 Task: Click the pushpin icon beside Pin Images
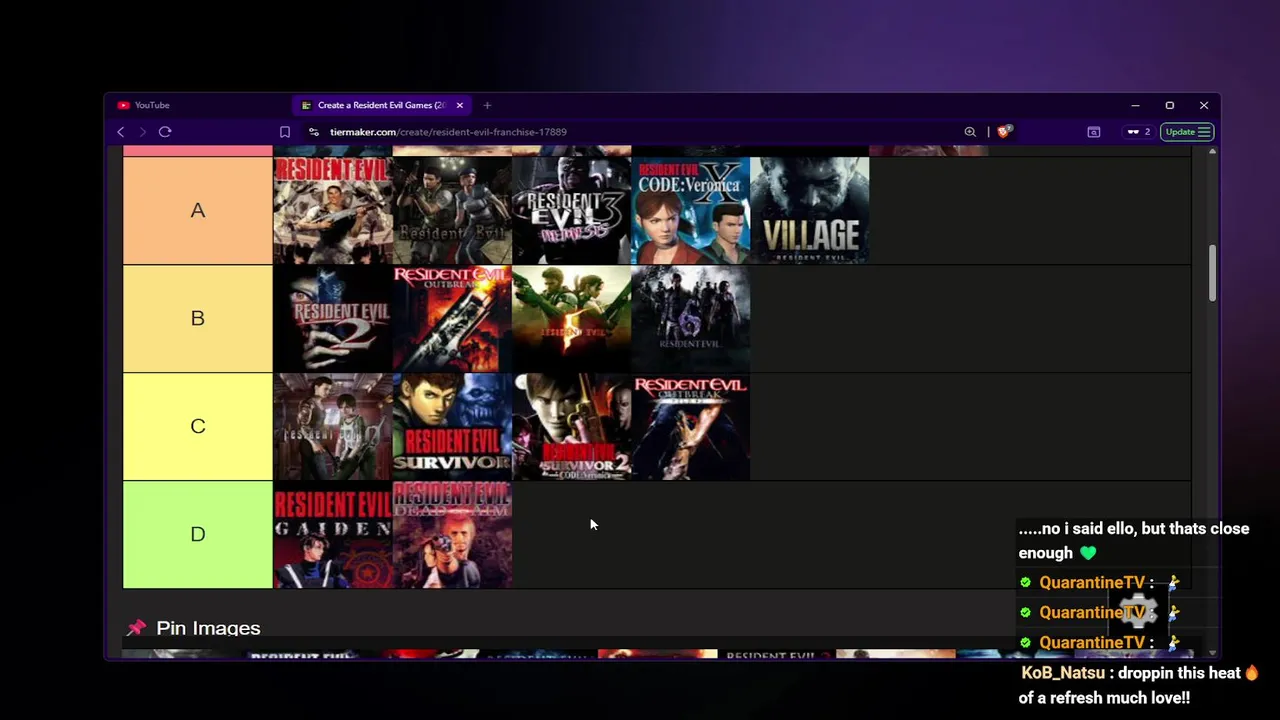pos(136,628)
